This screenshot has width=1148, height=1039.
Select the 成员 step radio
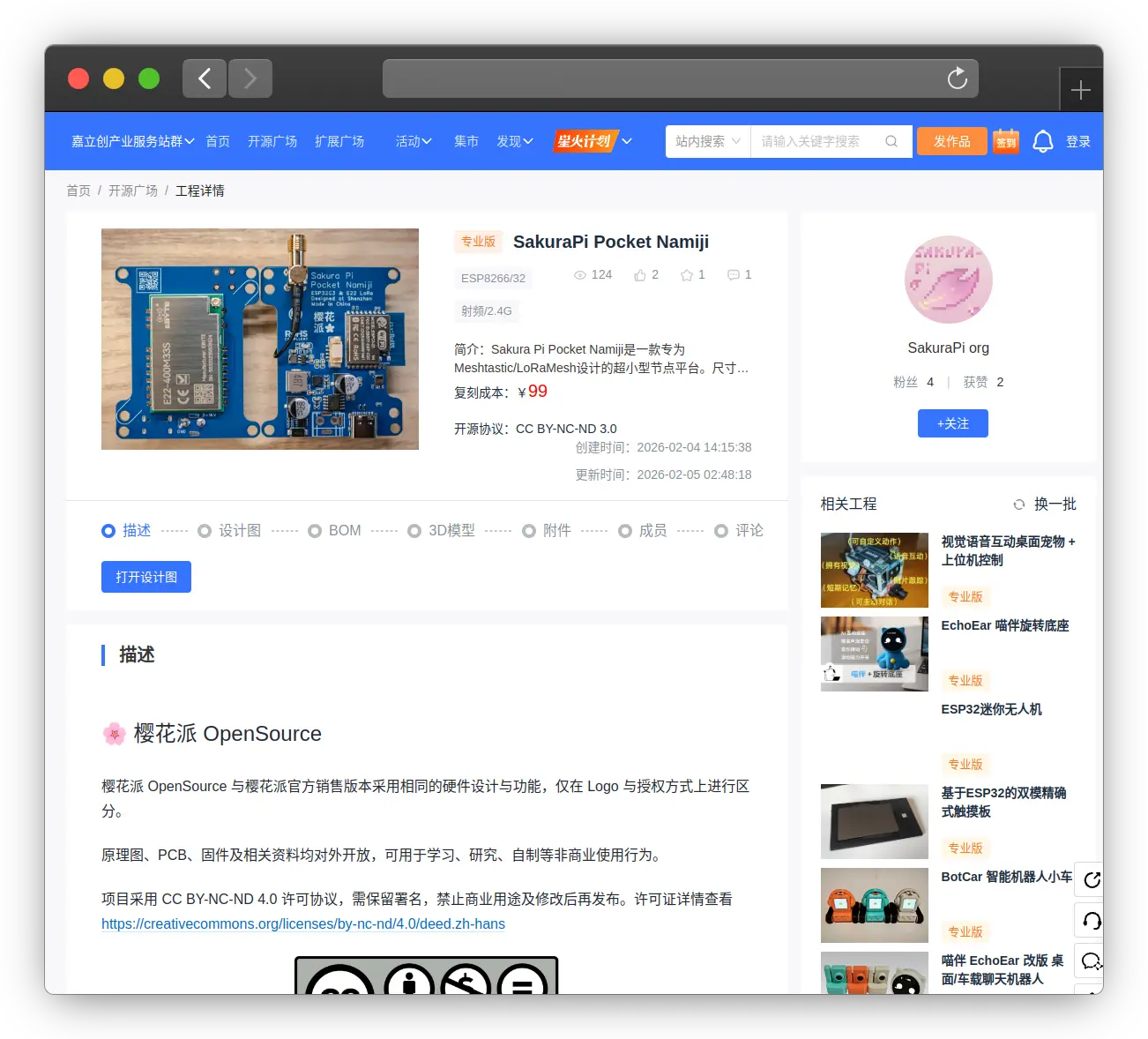625,530
